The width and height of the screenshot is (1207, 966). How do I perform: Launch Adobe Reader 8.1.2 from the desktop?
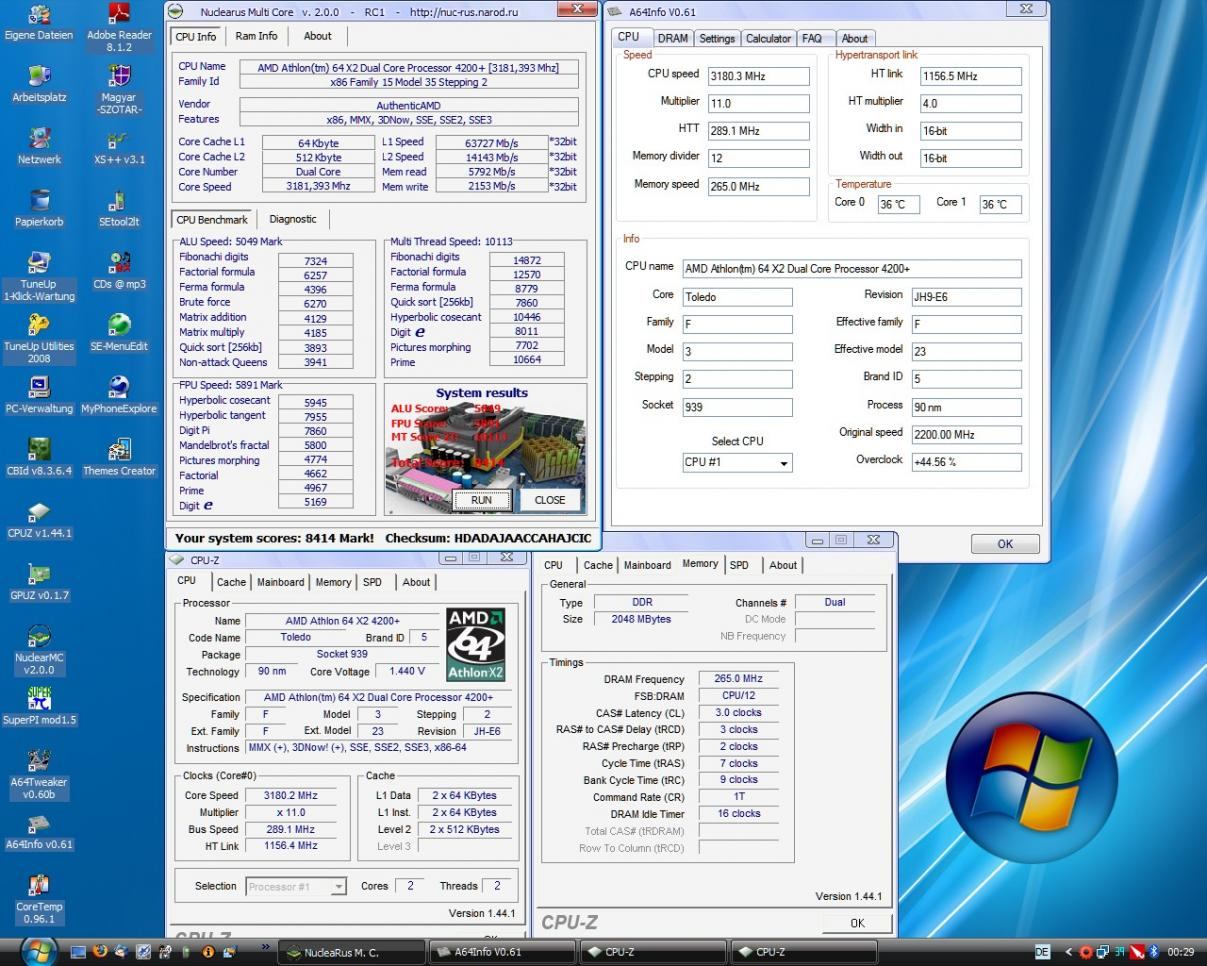pyautogui.click(x=119, y=28)
